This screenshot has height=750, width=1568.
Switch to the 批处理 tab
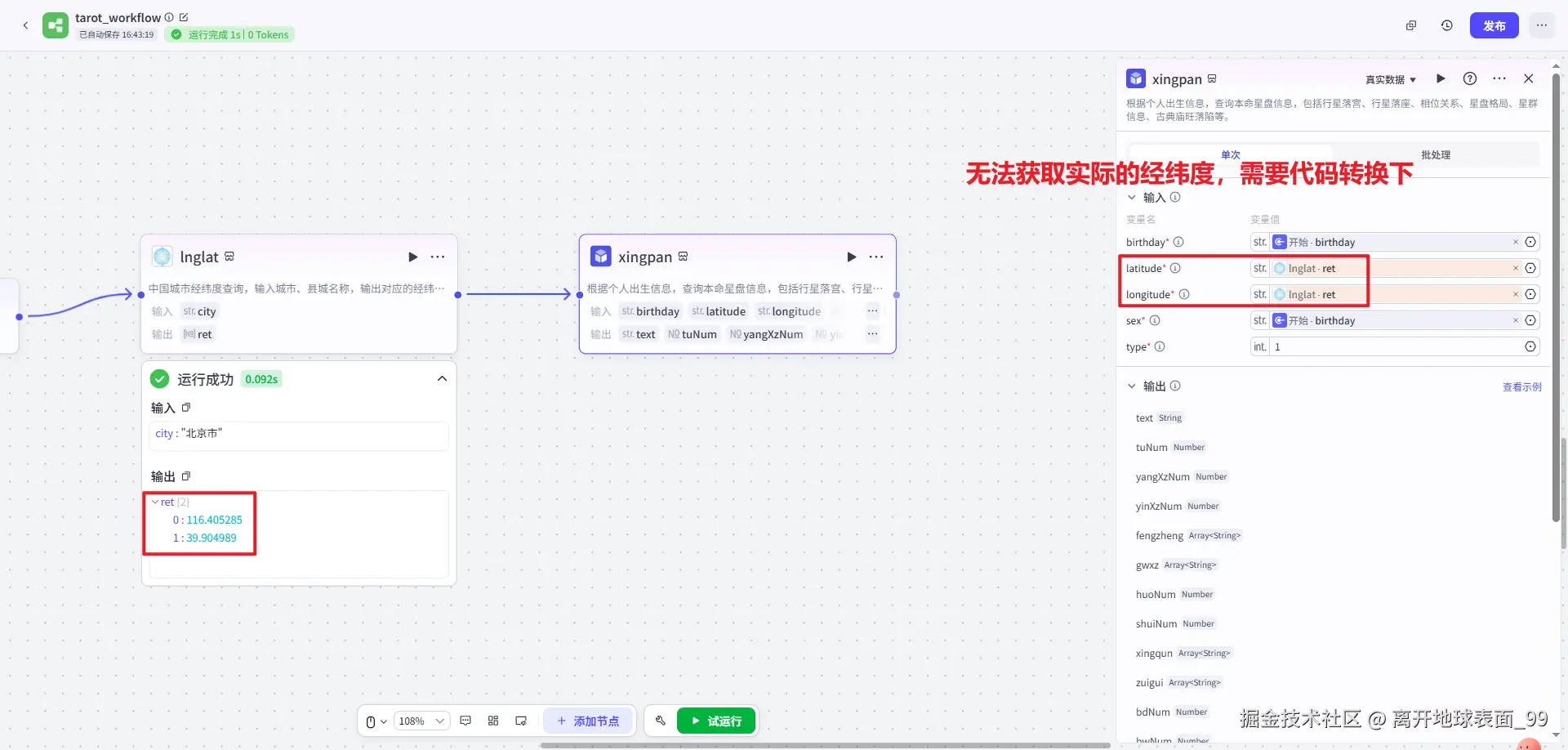coord(1436,154)
